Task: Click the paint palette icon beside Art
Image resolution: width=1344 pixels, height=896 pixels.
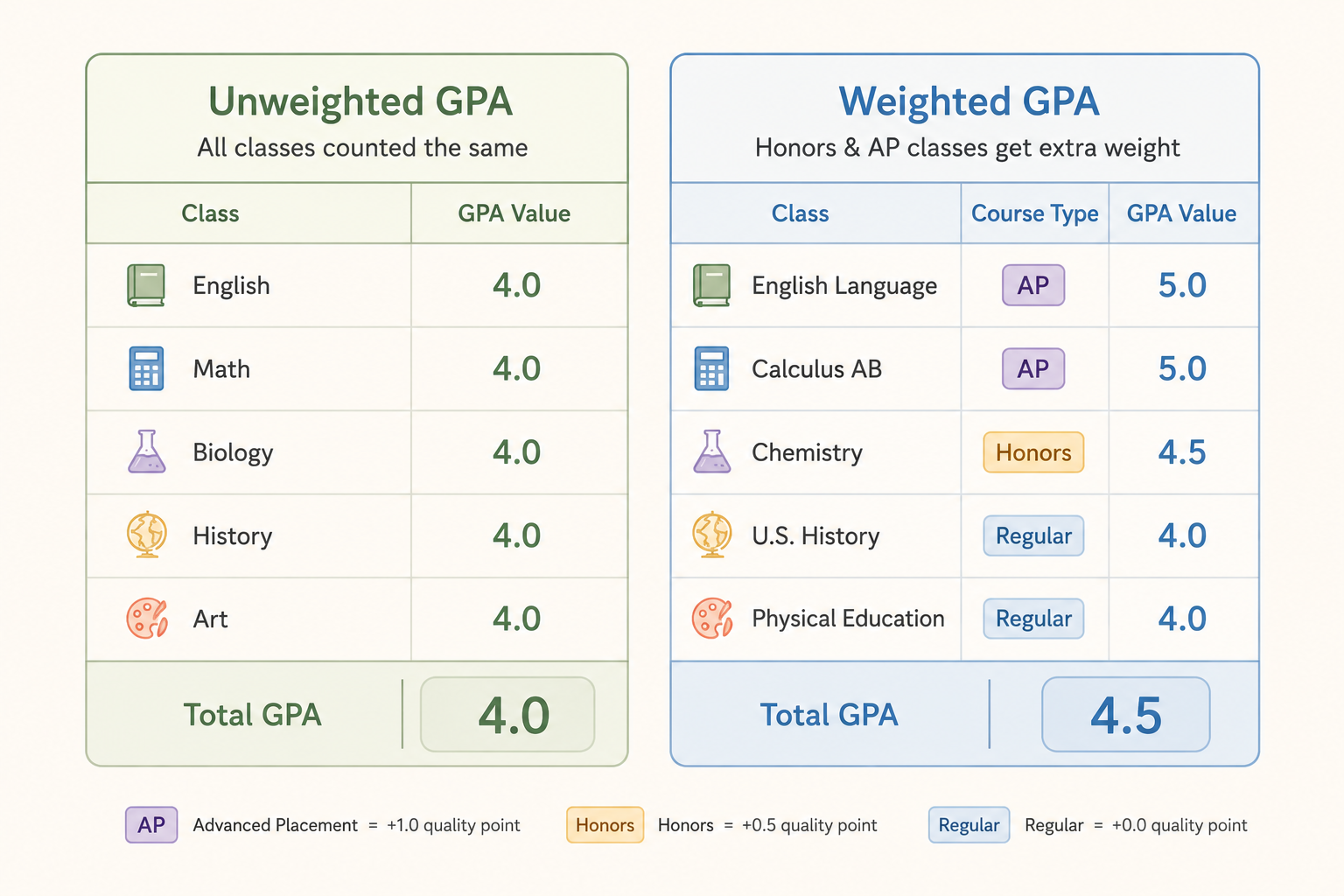Action: pos(147,618)
